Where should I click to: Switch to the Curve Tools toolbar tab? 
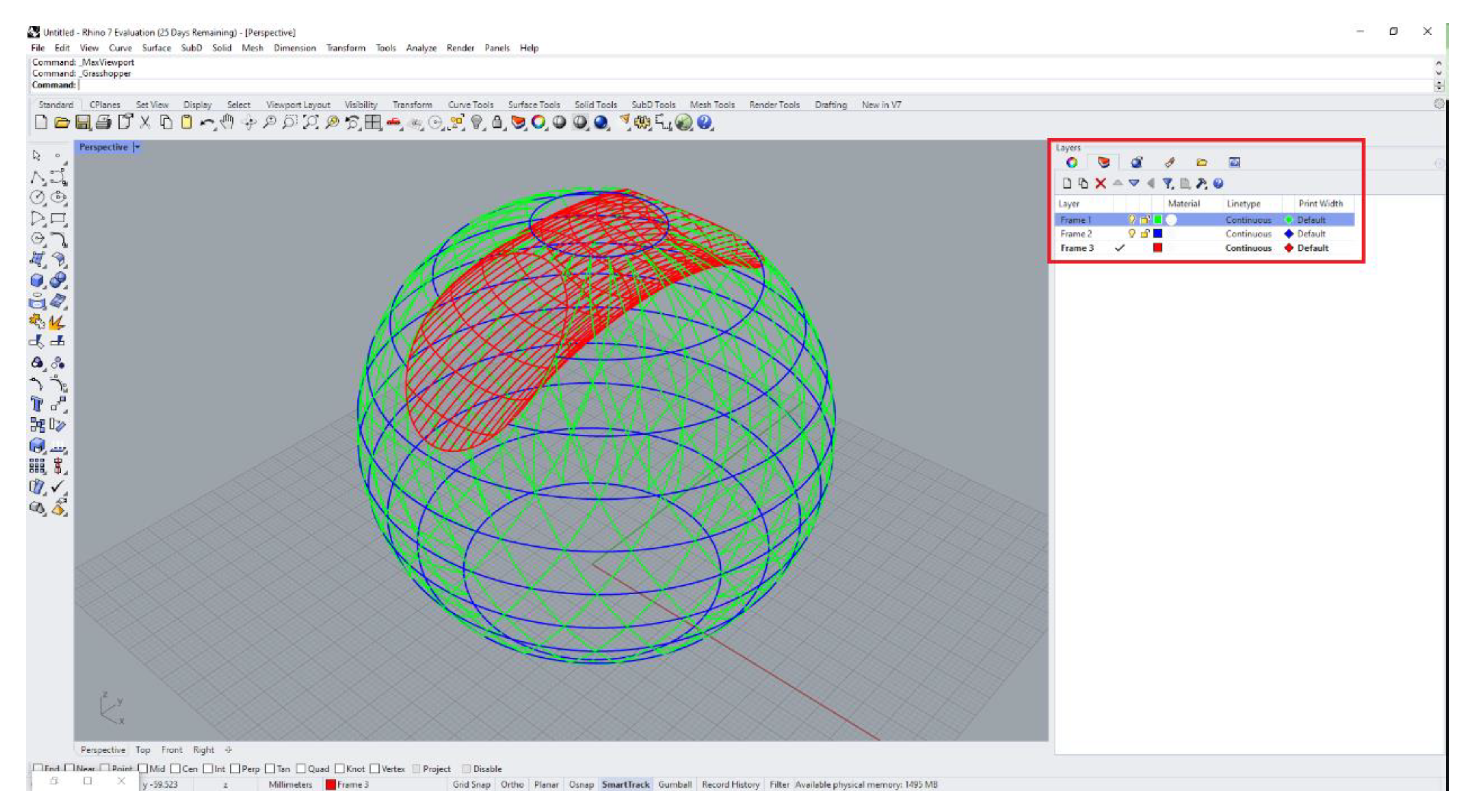(470, 105)
